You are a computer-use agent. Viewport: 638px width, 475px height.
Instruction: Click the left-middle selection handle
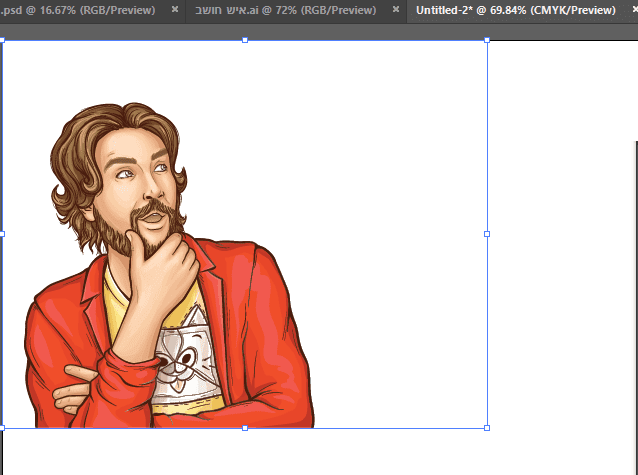[3, 234]
